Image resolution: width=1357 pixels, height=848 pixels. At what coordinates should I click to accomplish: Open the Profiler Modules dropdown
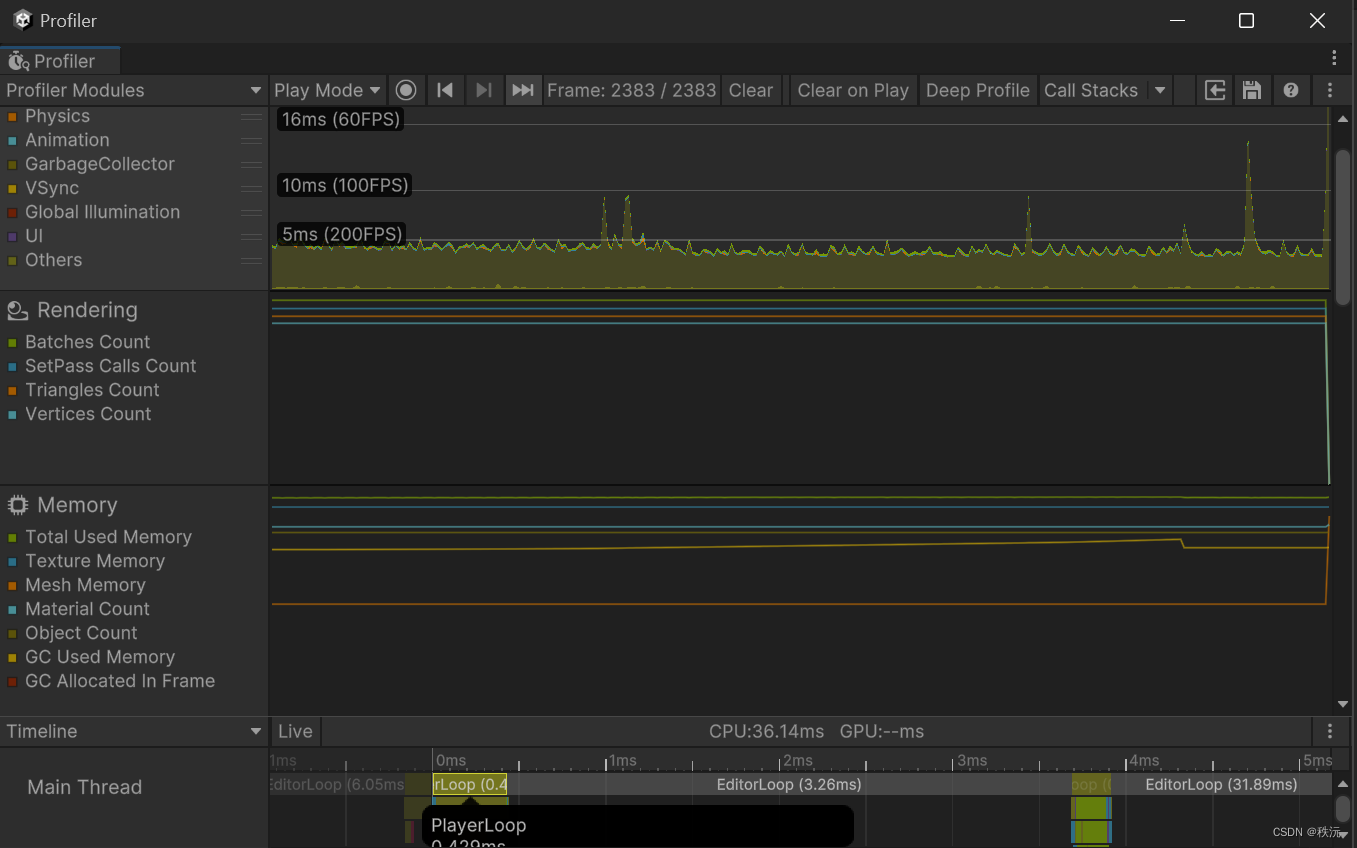pyautogui.click(x=130, y=90)
